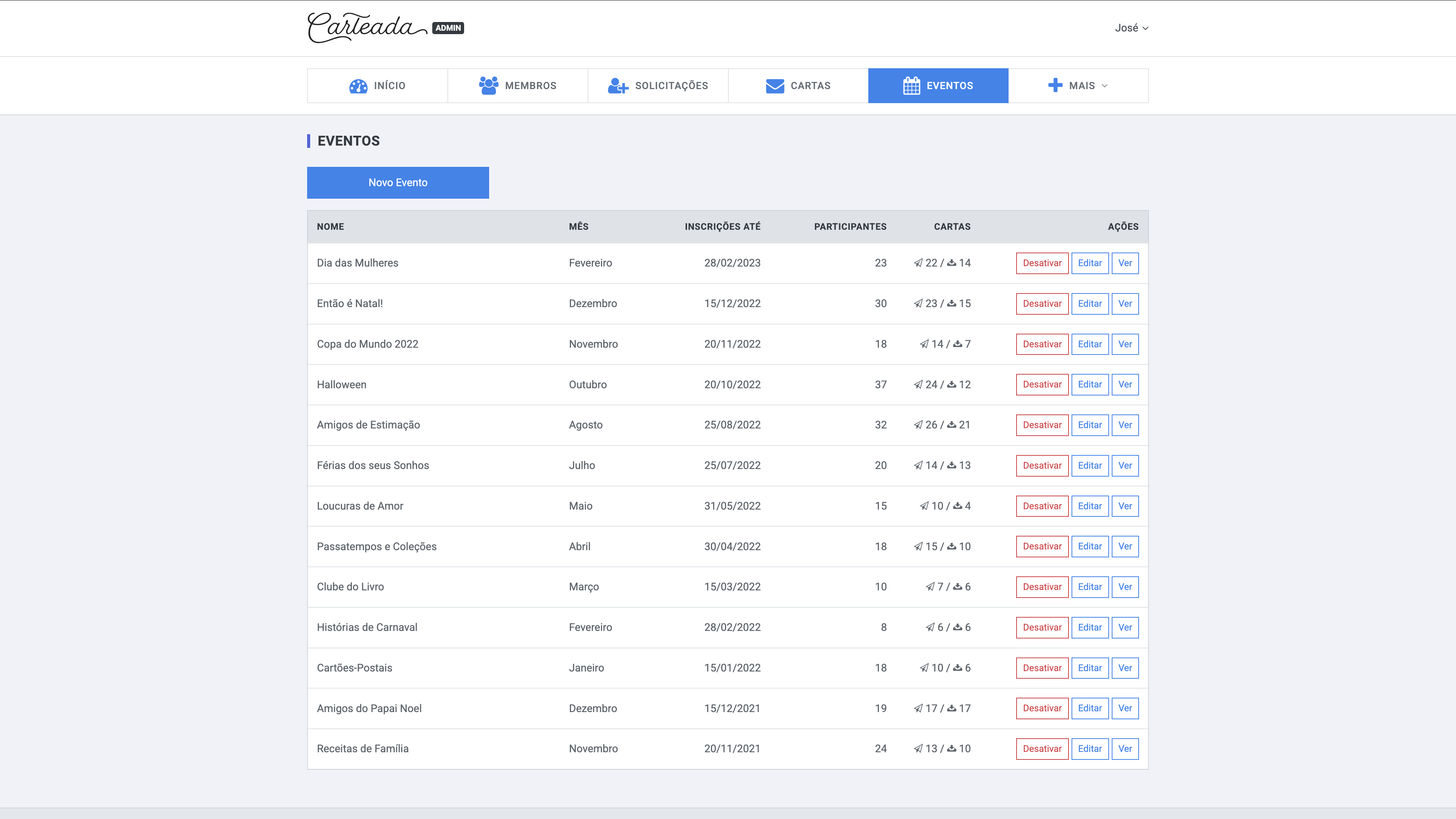Viewport: 1456px width, 819px height.
Task: Click the sent plane icon in Então é Natal! row
Action: click(918, 303)
